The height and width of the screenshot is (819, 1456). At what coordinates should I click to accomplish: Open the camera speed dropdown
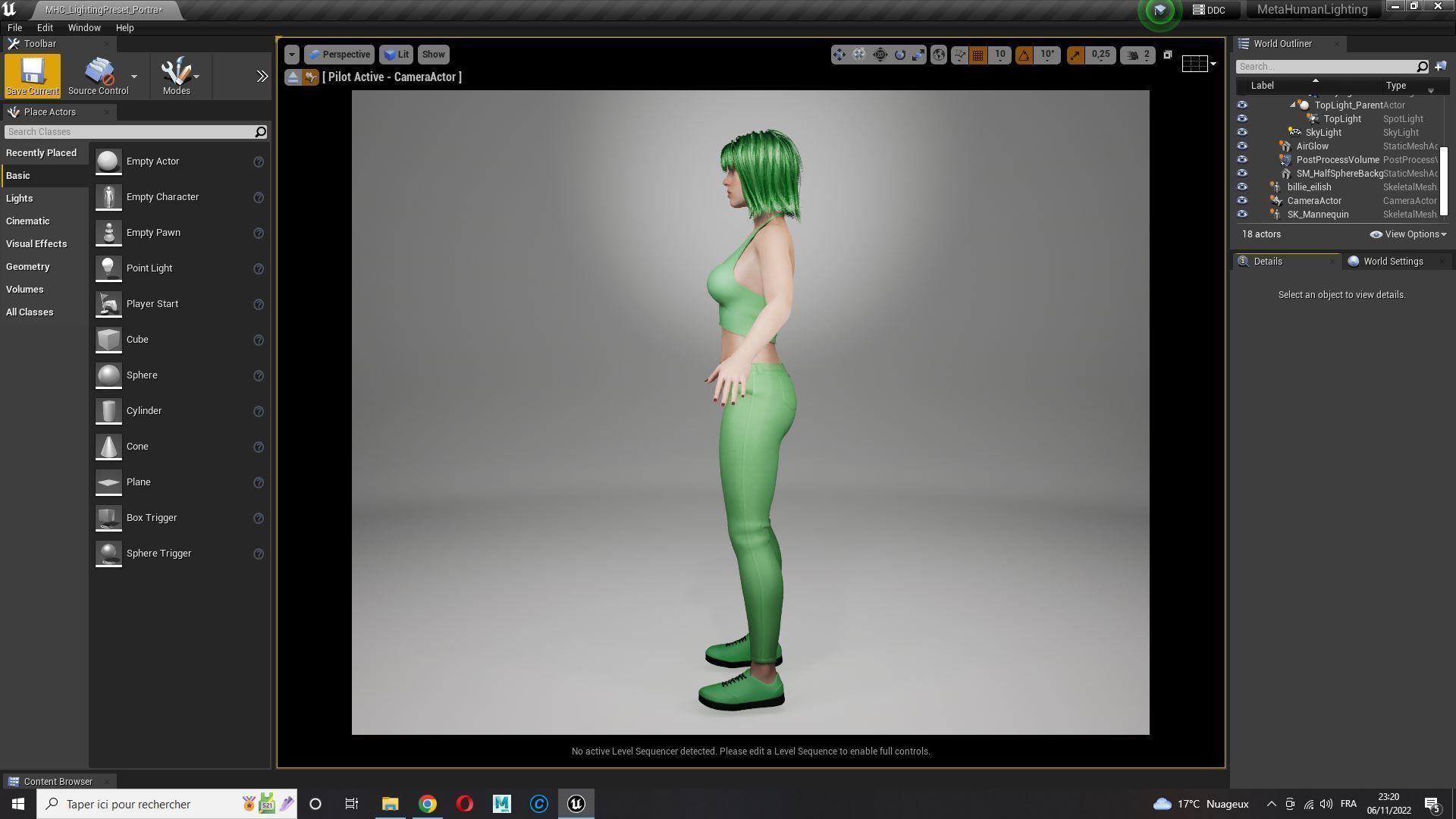click(x=1137, y=55)
